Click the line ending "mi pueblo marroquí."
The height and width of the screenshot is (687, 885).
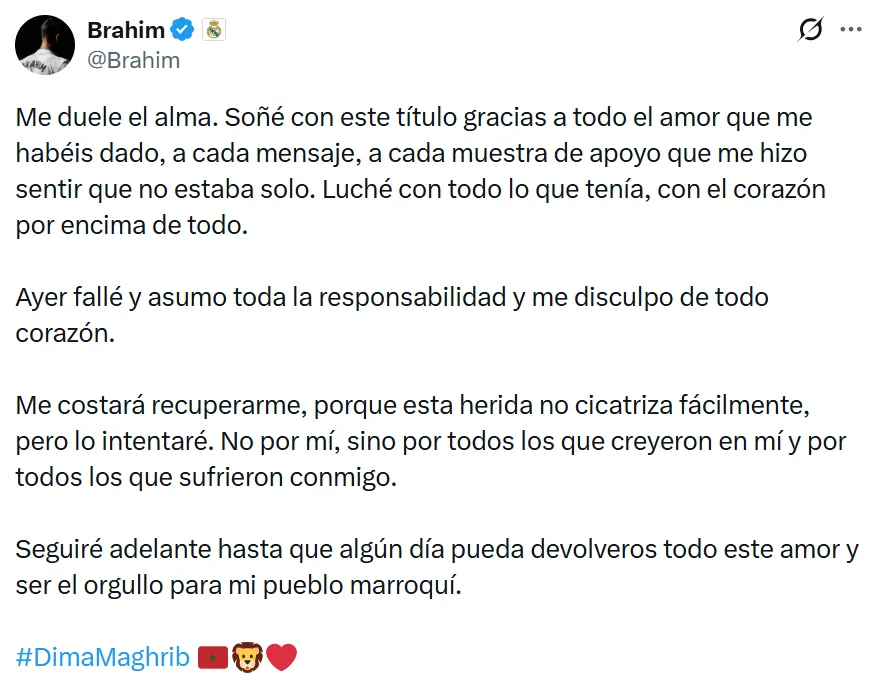pos(240,585)
